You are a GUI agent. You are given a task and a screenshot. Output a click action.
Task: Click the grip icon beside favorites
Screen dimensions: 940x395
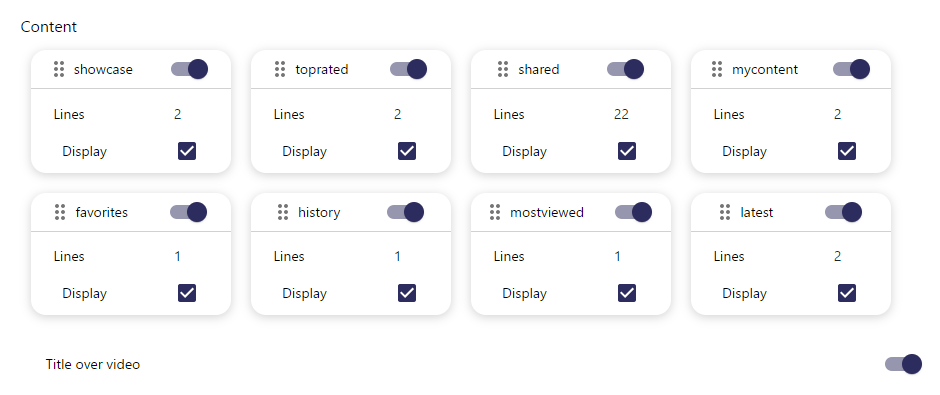point(60,212)
